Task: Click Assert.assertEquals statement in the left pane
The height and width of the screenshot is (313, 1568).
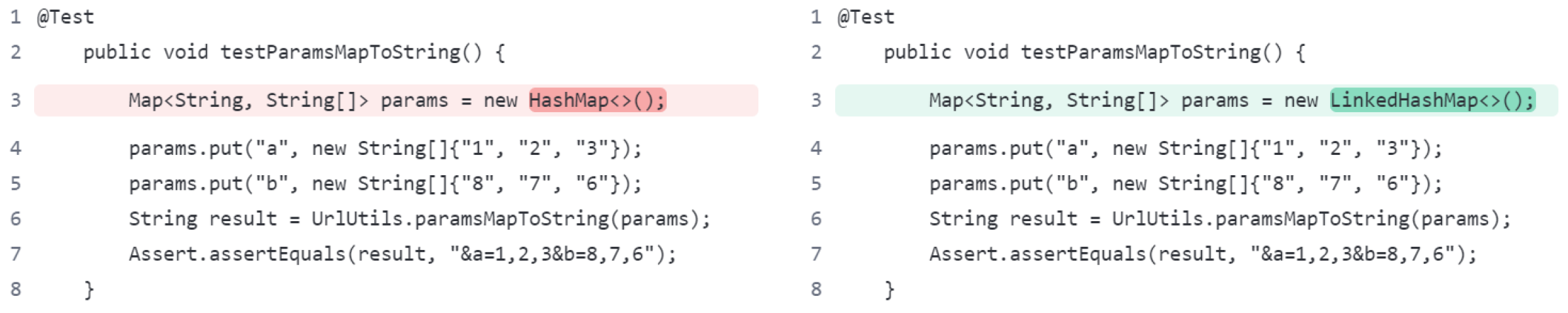Action: [401, 255]
